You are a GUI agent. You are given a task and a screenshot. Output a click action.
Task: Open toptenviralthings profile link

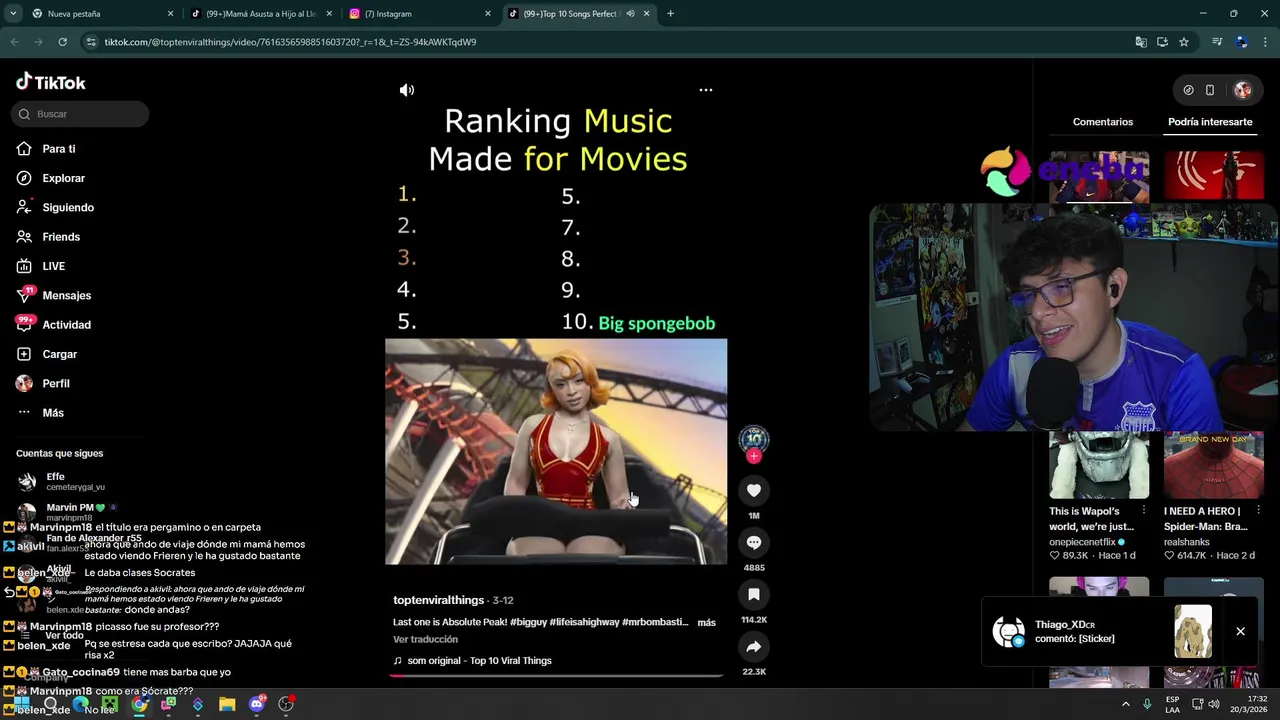tap(438, 600)
